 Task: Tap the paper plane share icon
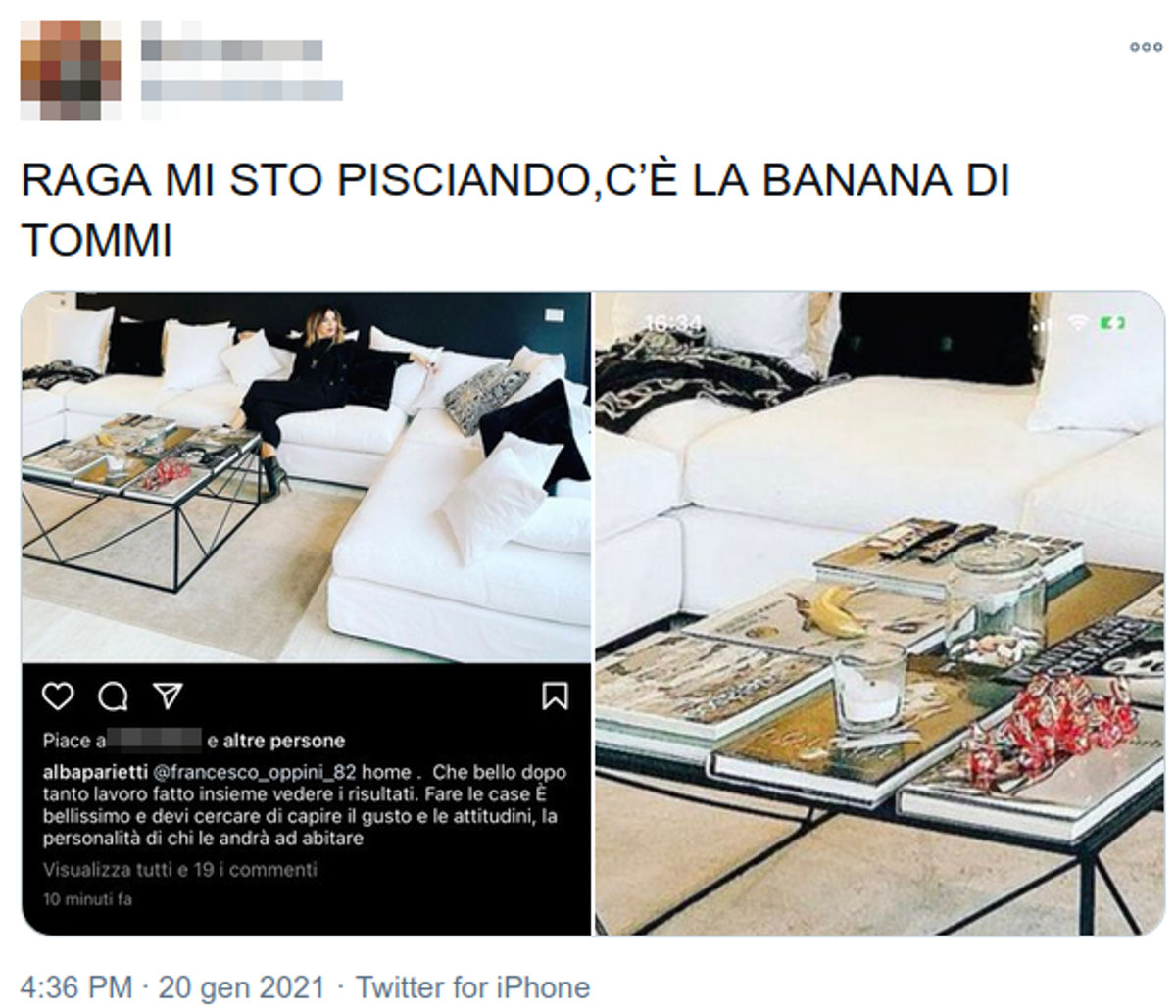(168, 696)
